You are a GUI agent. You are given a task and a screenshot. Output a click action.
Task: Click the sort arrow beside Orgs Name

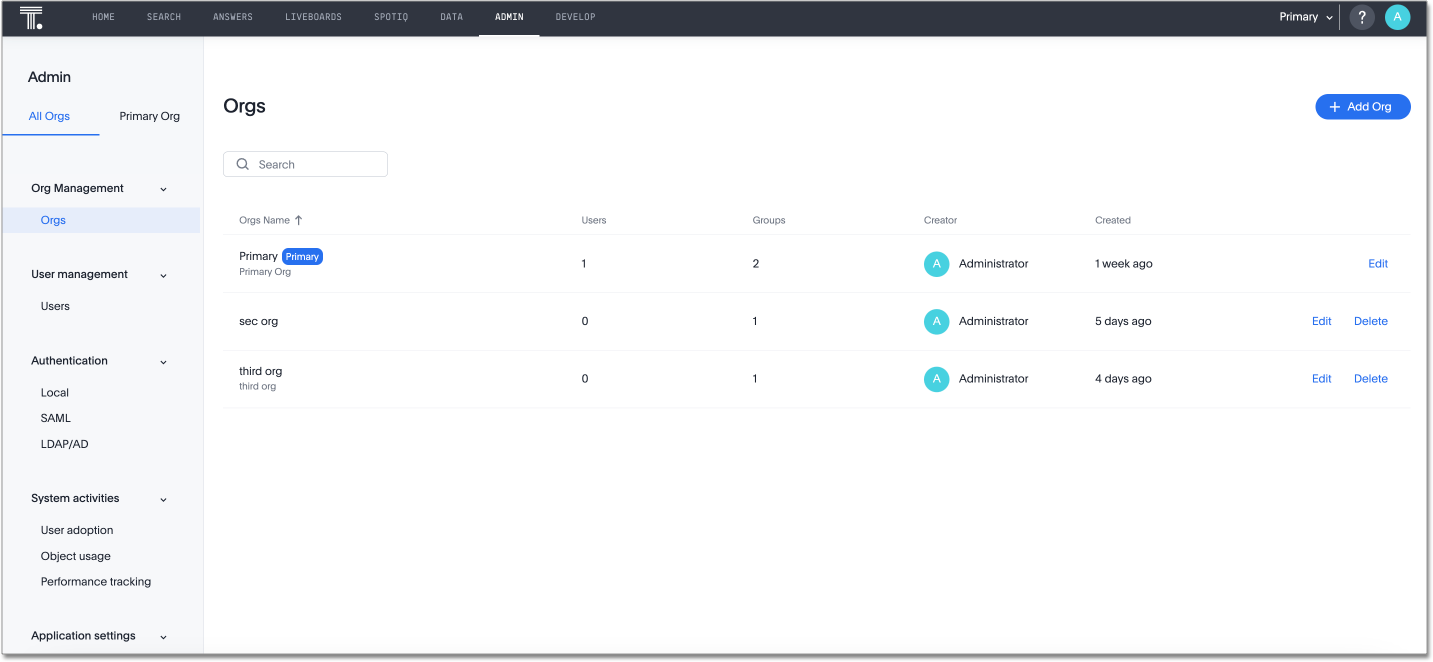298,220
